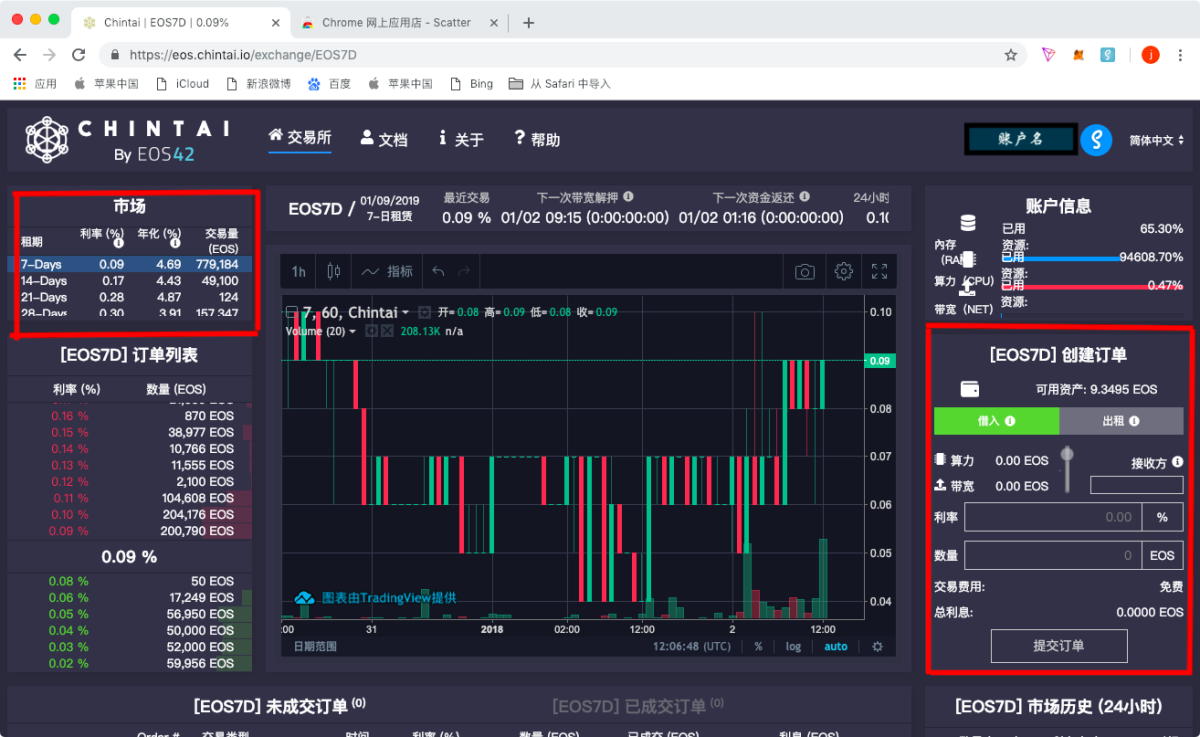Click the Chintai logo
The width and height of the screenshot is (1200, 737).
tap(128, 140)
